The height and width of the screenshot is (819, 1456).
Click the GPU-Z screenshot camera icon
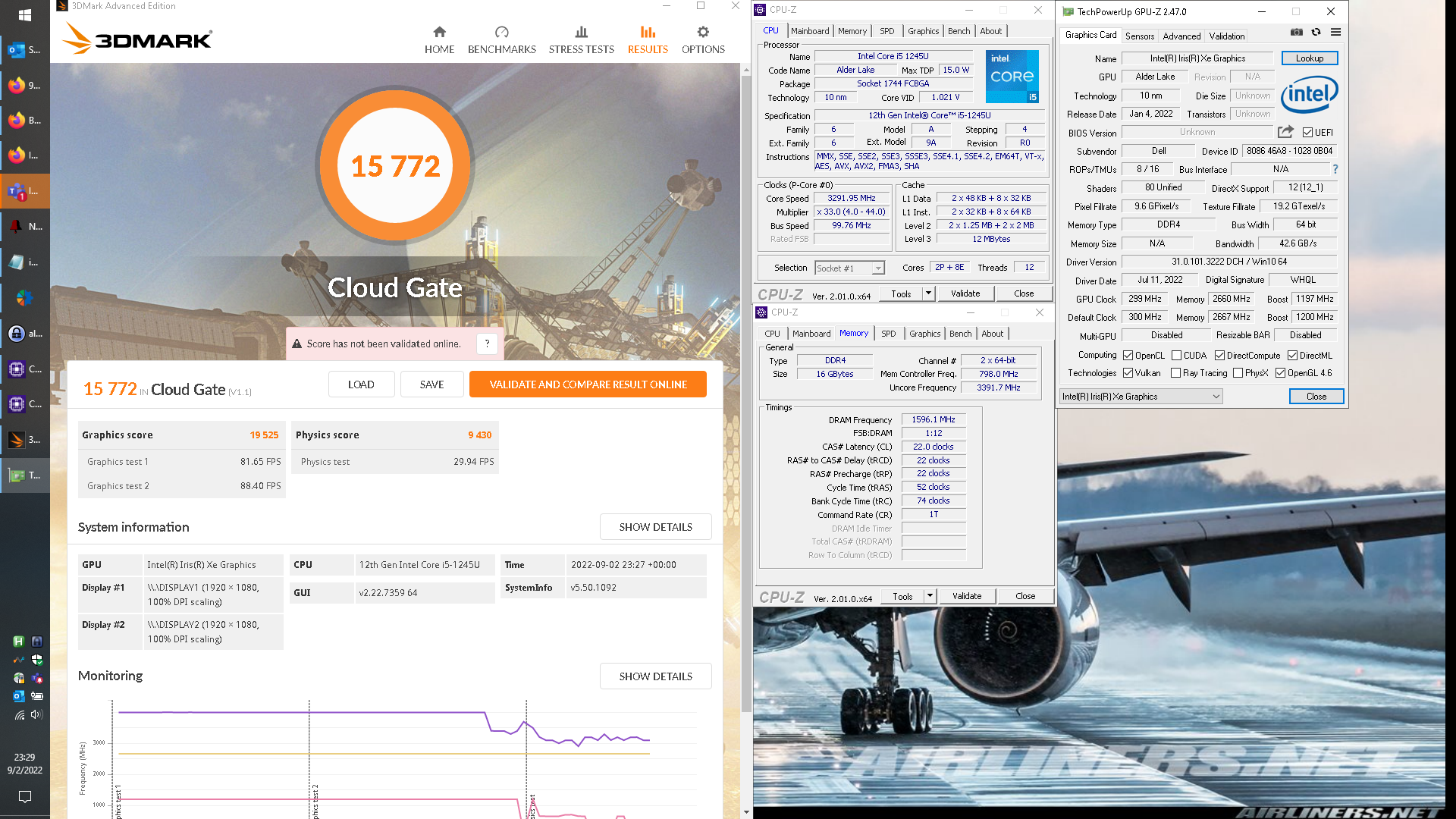[x=1297, y=32]
